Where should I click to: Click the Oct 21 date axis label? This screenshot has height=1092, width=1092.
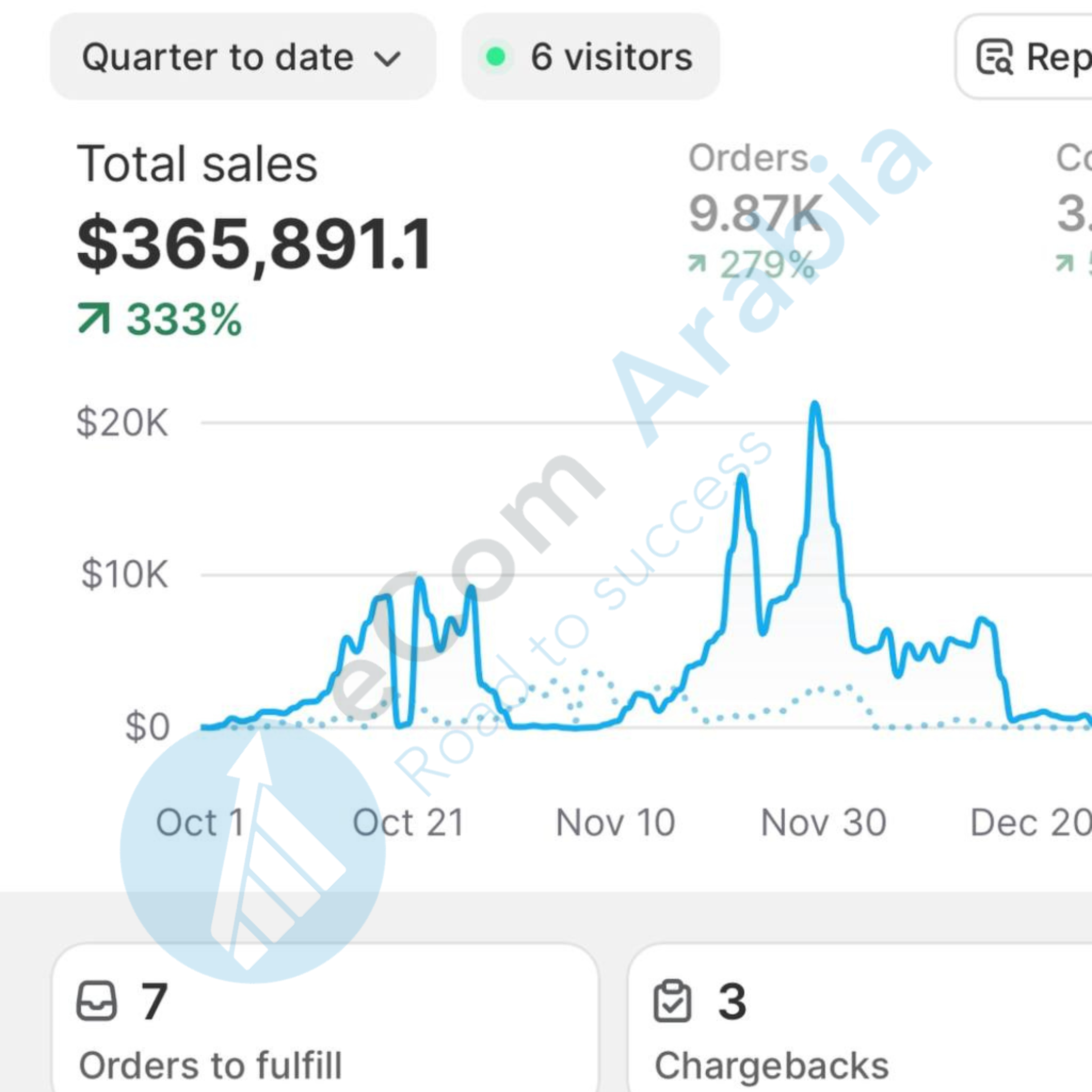coord(408,823)
